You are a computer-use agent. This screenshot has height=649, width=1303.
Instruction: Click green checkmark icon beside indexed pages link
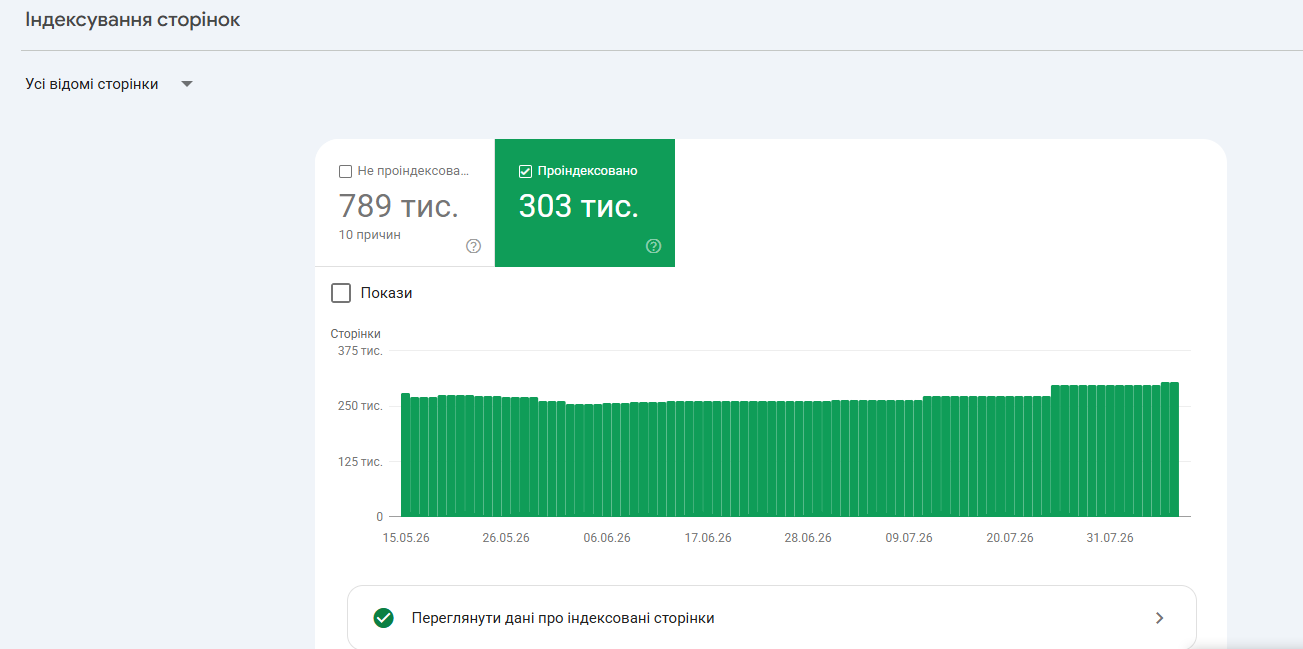[383, 618]
